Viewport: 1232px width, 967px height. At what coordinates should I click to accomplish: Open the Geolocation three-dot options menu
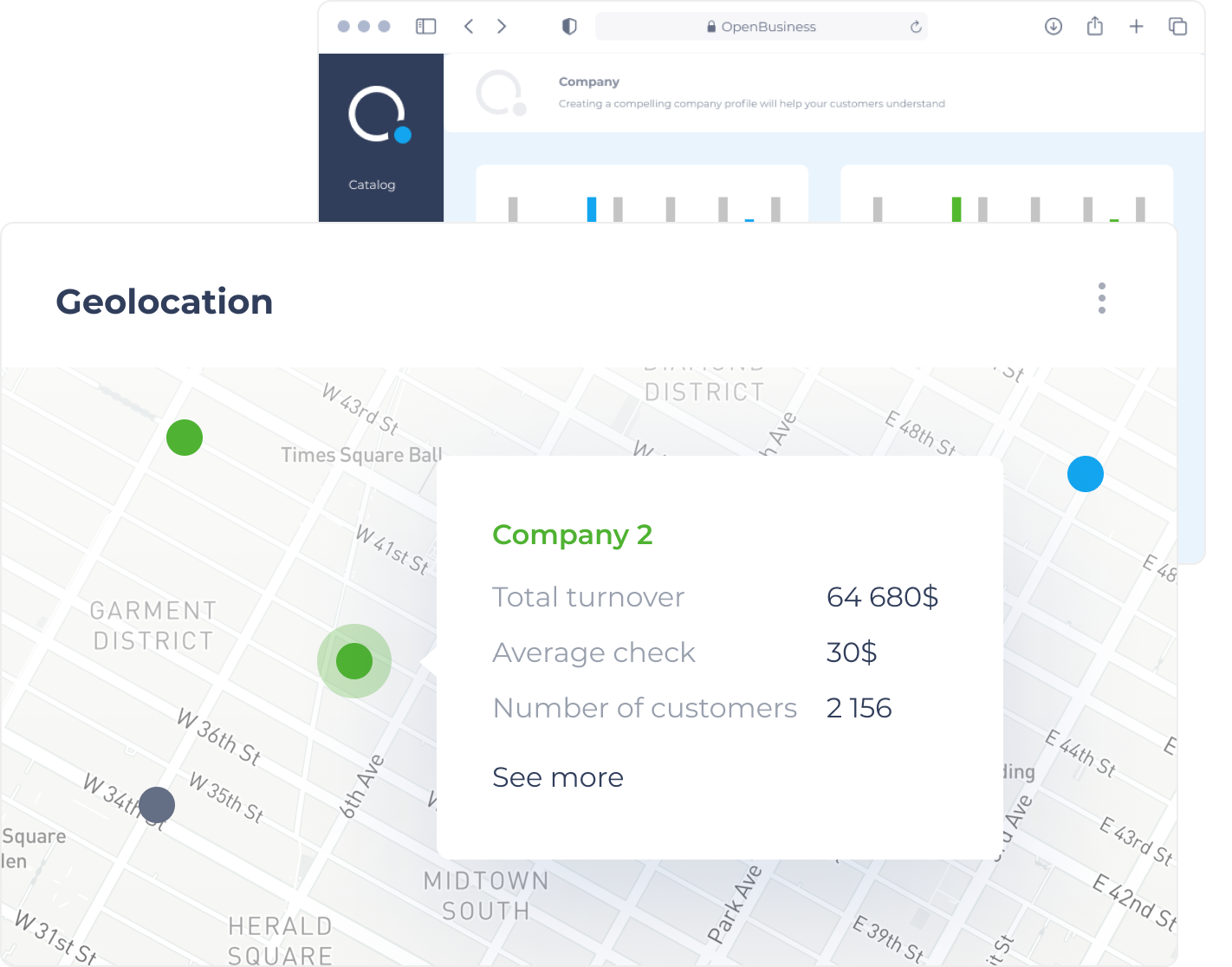tap(1102, 297)
